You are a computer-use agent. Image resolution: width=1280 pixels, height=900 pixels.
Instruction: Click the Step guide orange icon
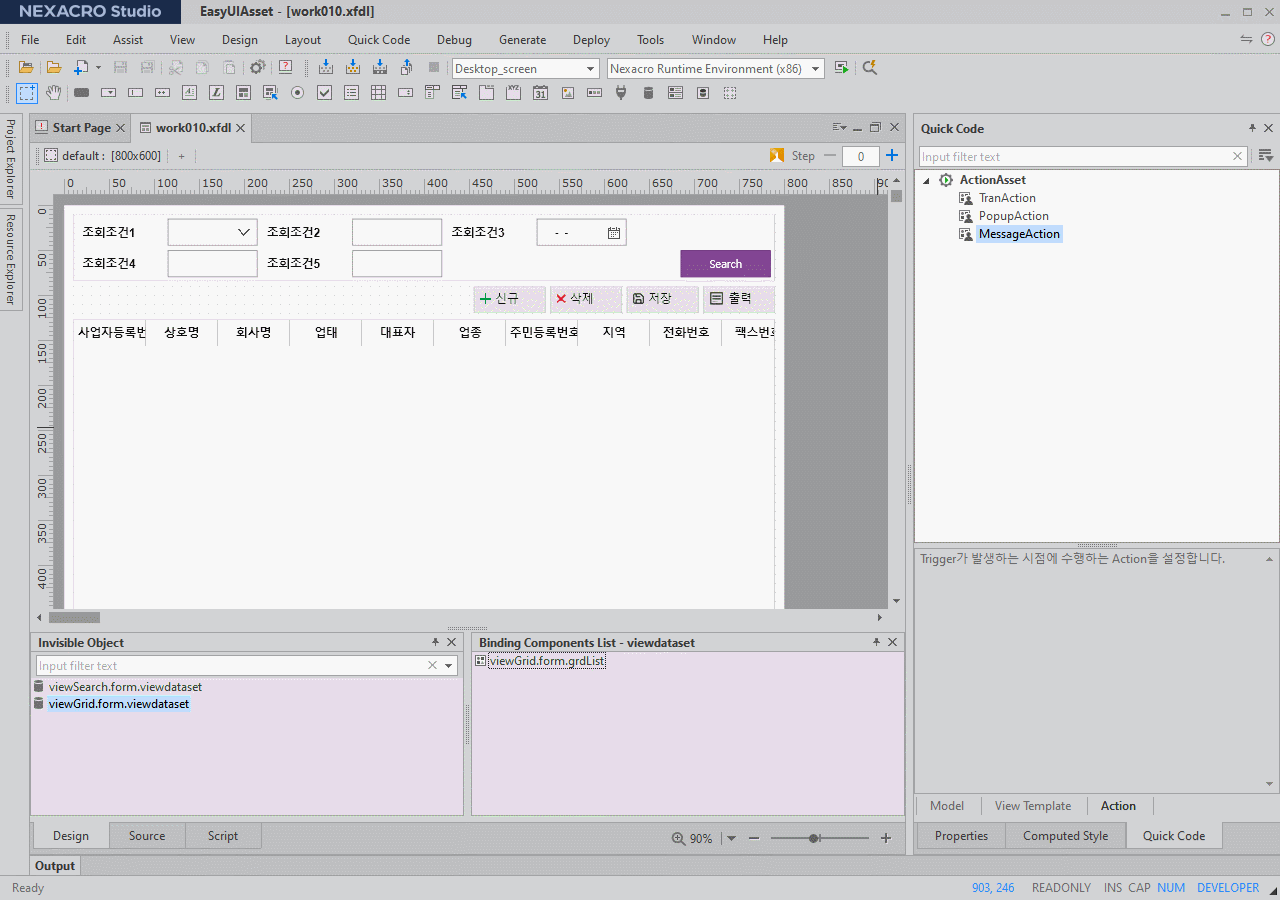(x=776, y=156)
